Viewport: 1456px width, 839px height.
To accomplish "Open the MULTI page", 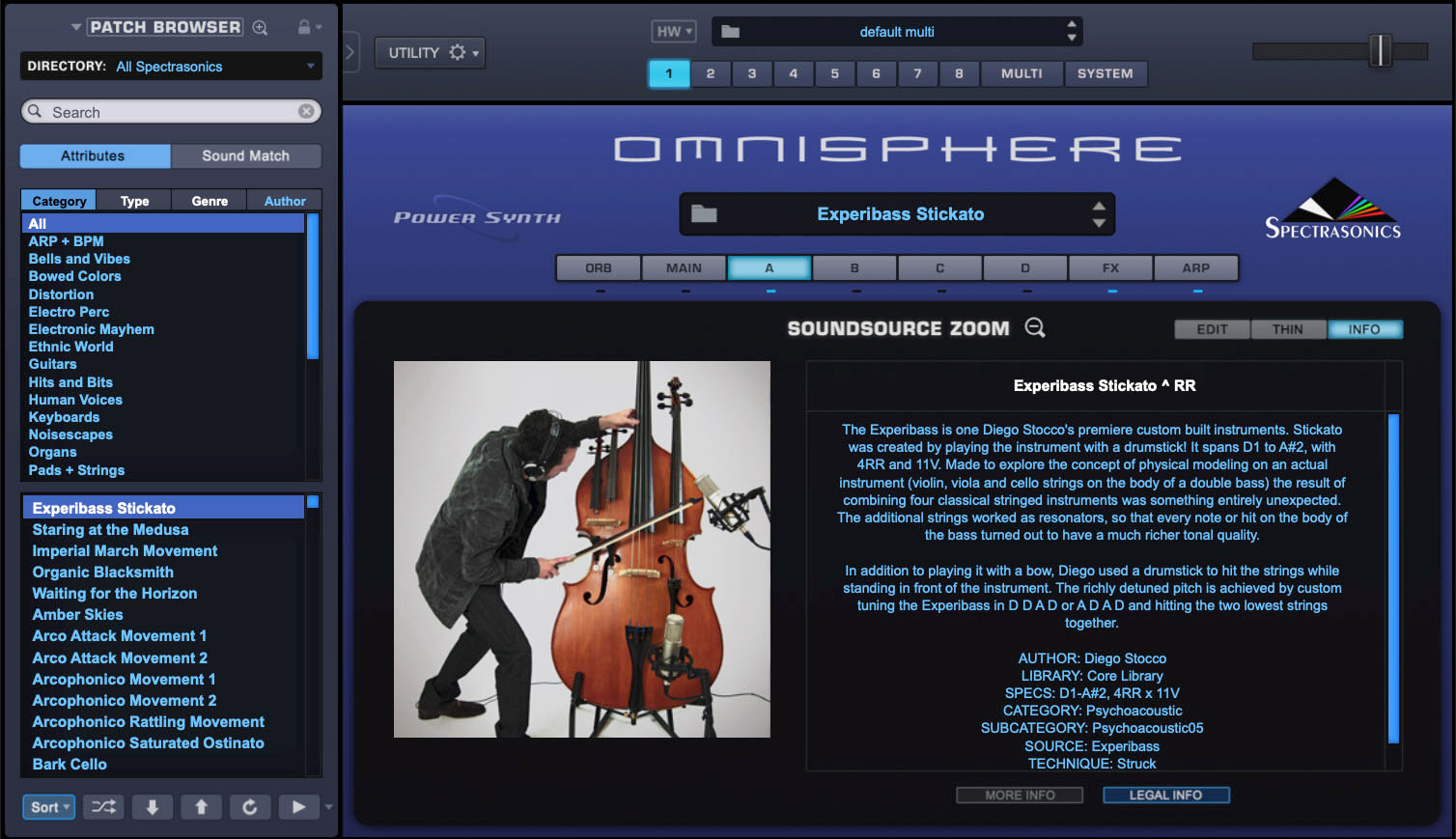I will pos(1022,73).
